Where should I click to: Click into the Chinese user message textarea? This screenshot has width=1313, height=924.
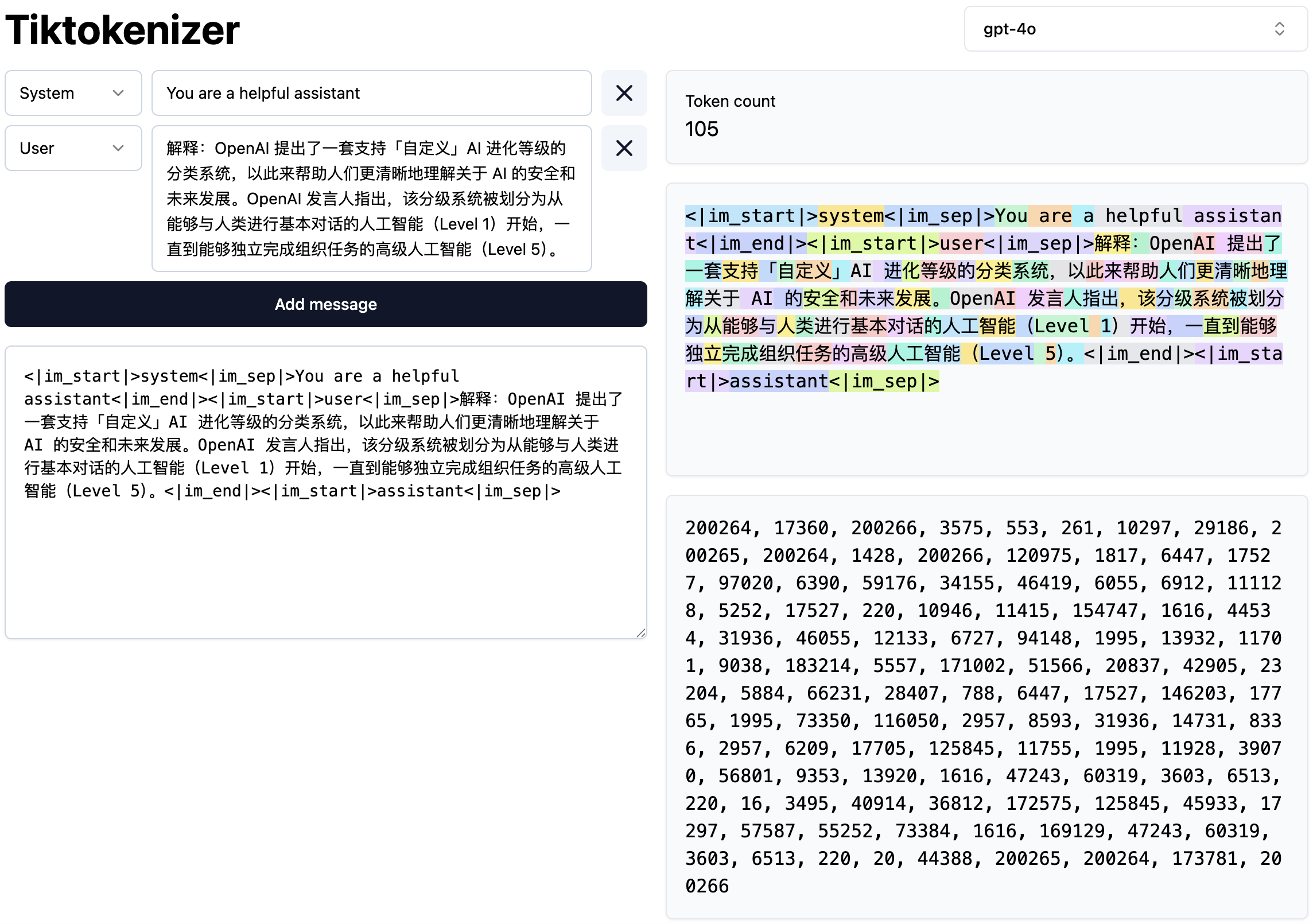click(x=371, y=199)
